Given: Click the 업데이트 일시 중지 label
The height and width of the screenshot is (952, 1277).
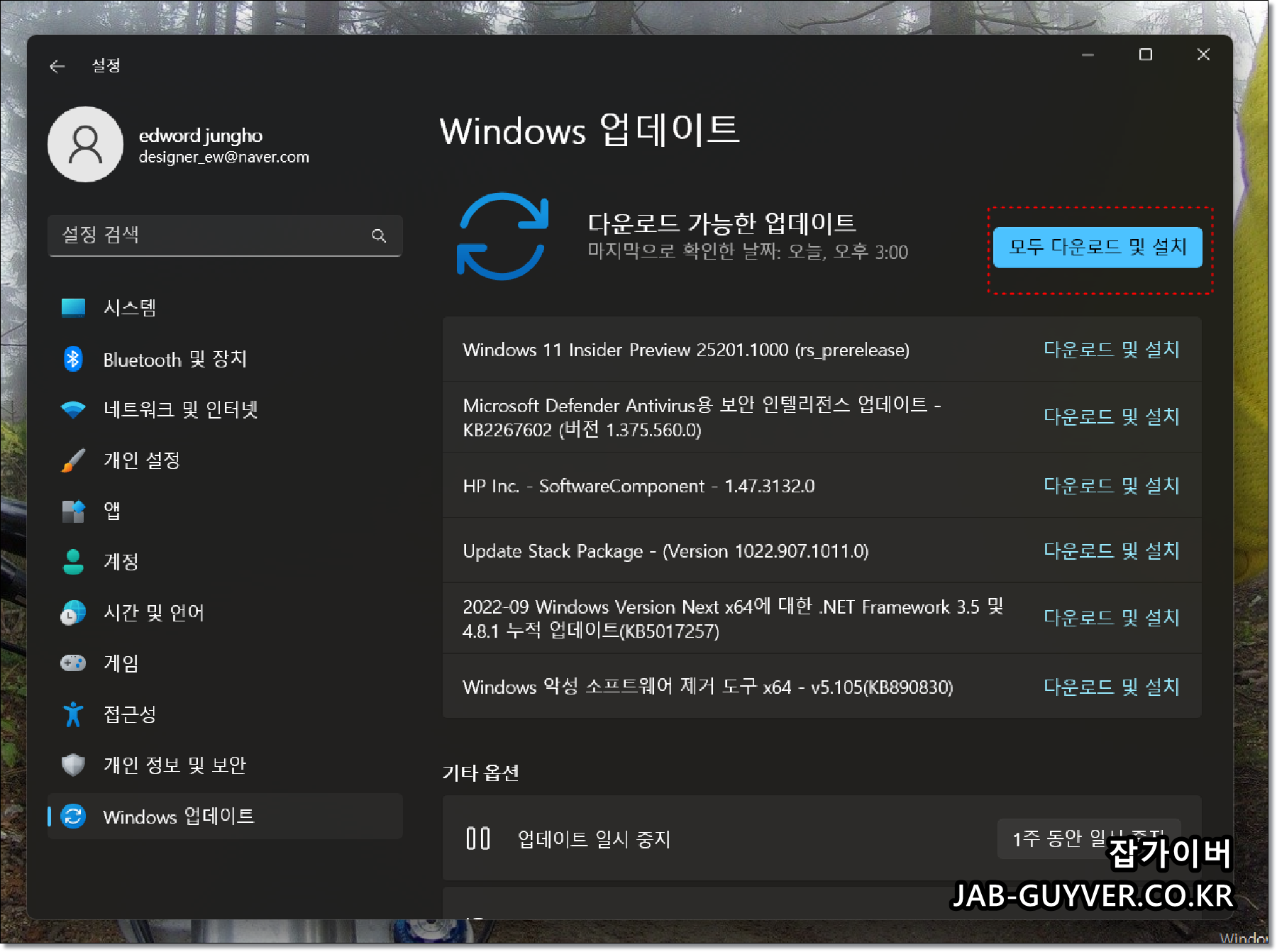Looking at the screenshot, I should (x=594, y=839).
